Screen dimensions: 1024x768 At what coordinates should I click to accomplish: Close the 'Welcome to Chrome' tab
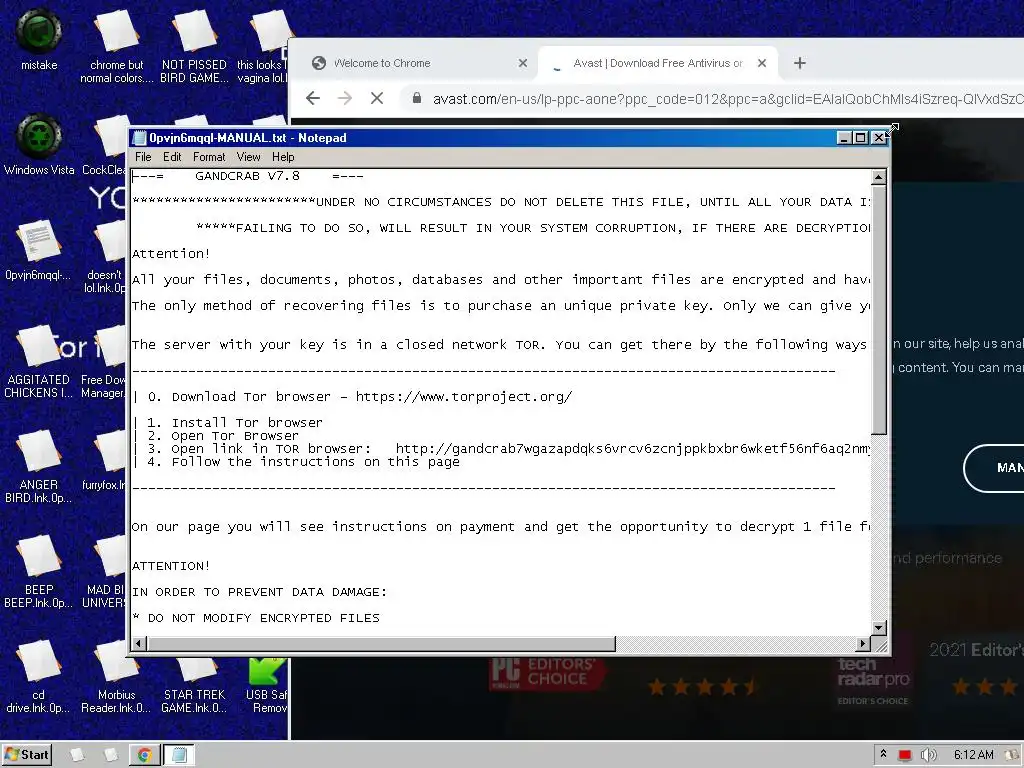pos(522,63)
